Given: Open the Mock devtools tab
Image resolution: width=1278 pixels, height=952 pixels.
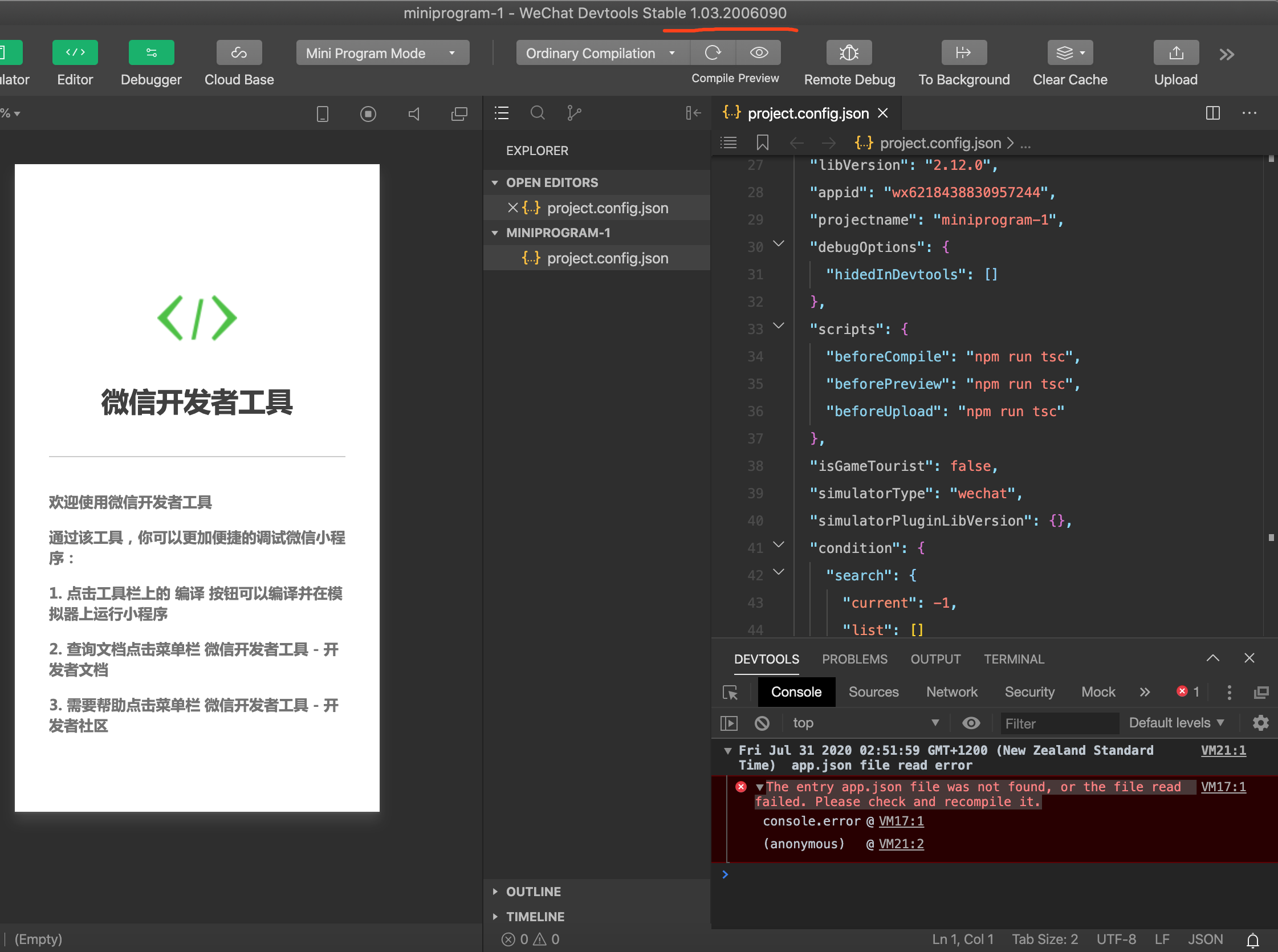Looking at the screenshot, I should [1098, 691].
